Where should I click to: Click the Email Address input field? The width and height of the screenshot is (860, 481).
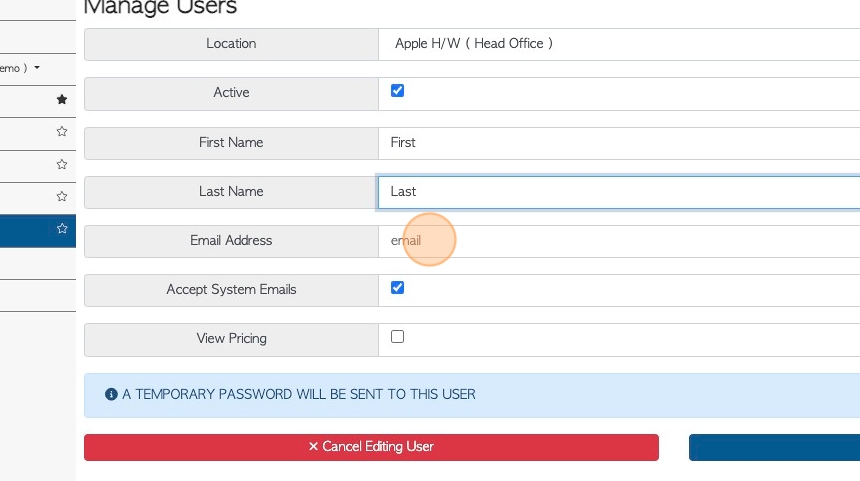point(619,241)
